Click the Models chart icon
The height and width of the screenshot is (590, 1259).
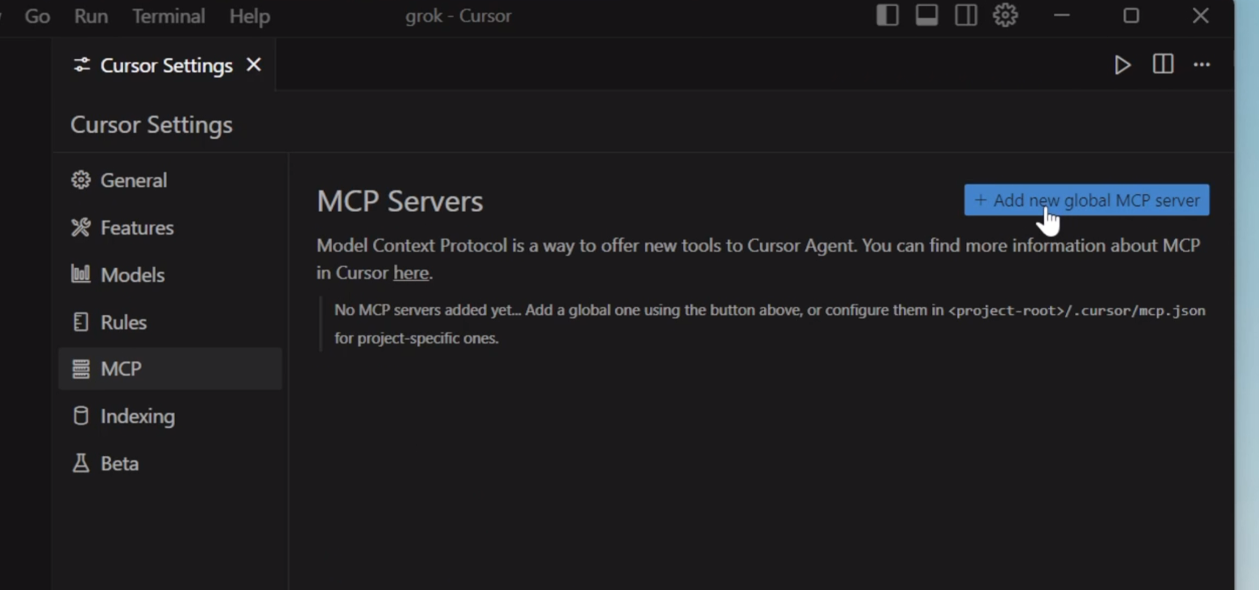point(81,274)
